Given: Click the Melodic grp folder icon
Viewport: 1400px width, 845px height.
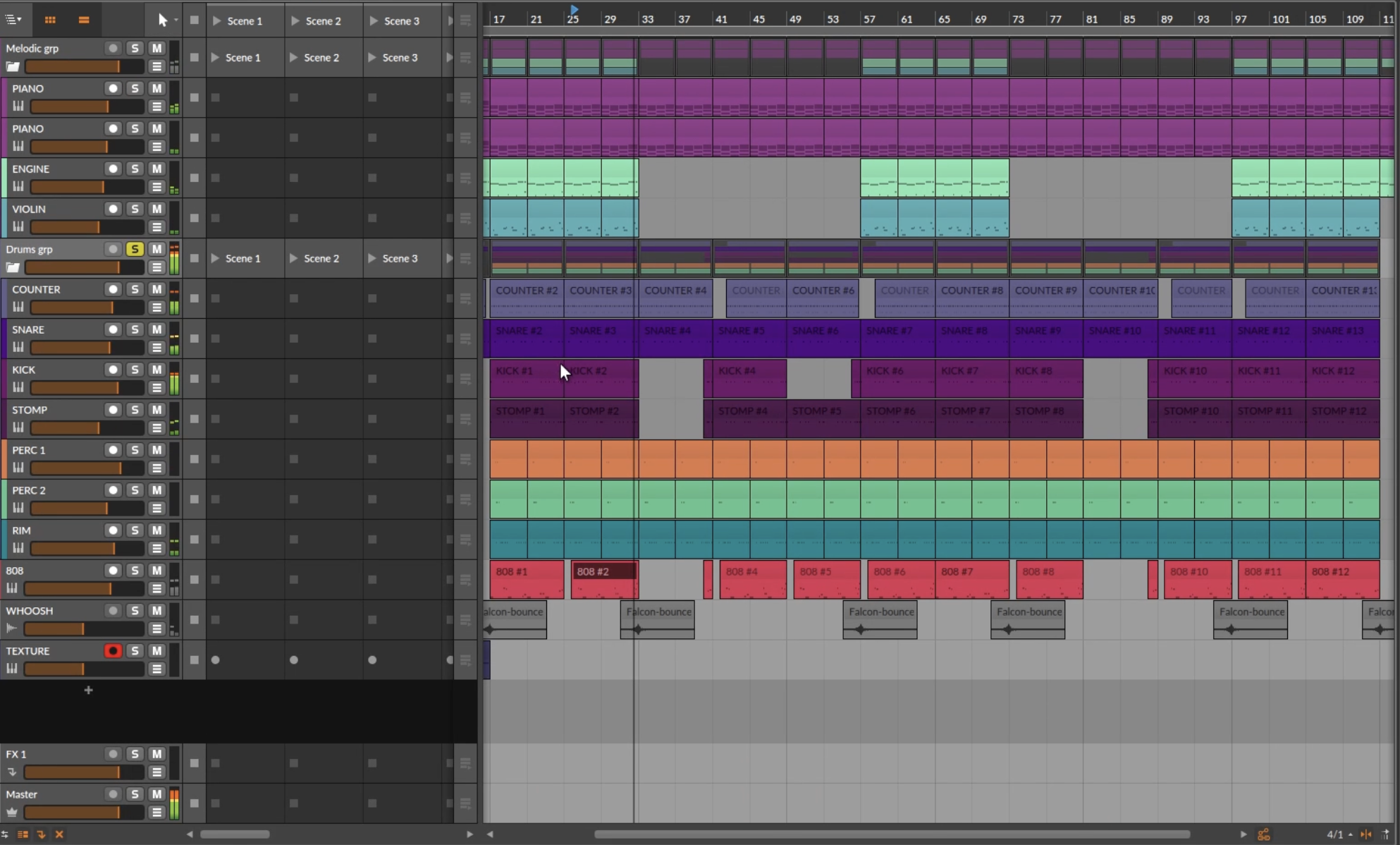Looking at the screenshot, I should (13, 67).
